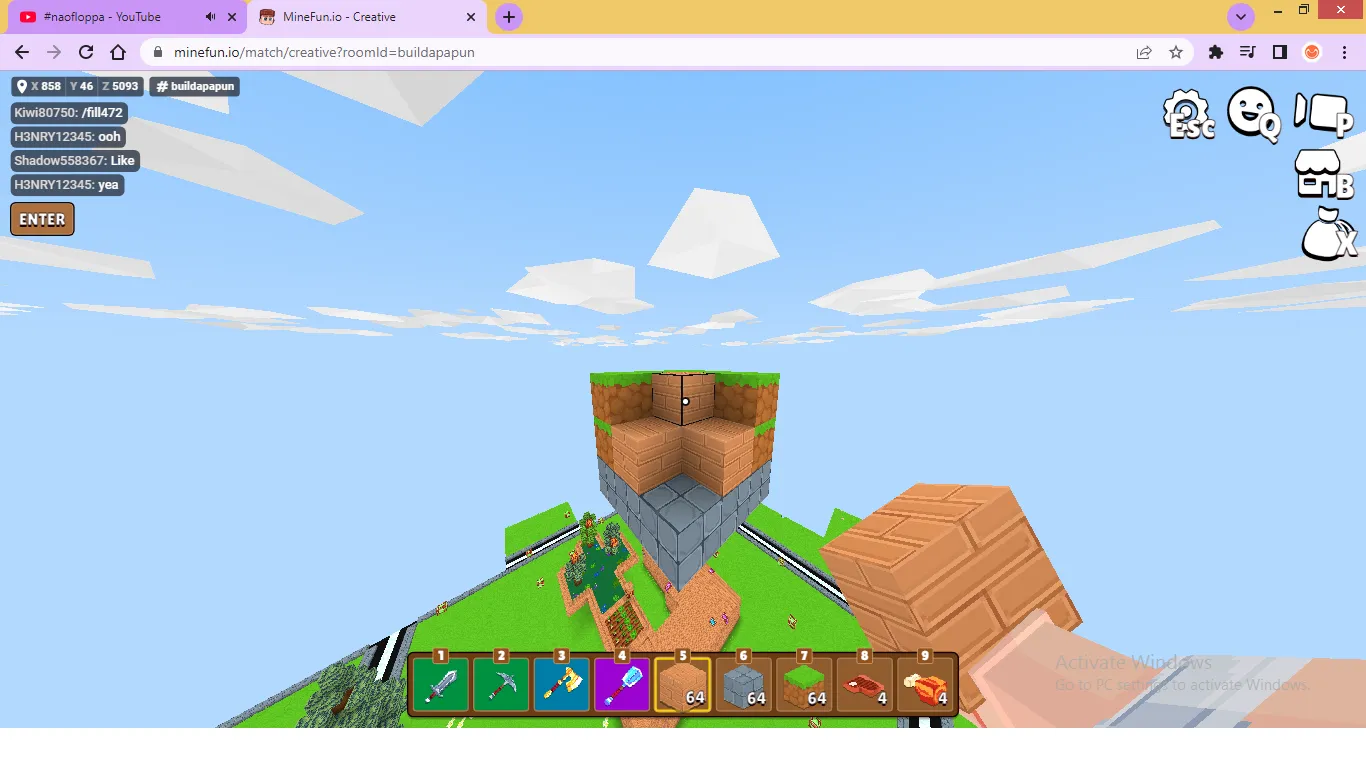Open the browser extensions puzzle menu
This screenshot has width=1366, height=774.
click(1216, 52)
